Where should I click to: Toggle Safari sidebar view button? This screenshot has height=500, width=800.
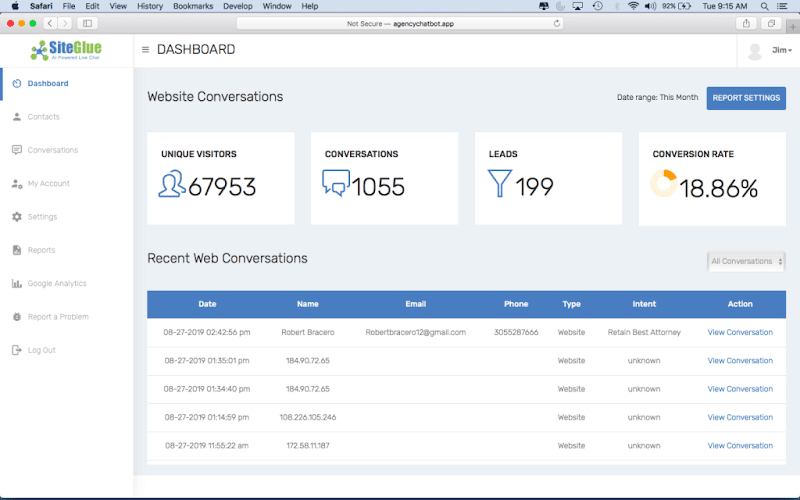(x=87, y=23)
